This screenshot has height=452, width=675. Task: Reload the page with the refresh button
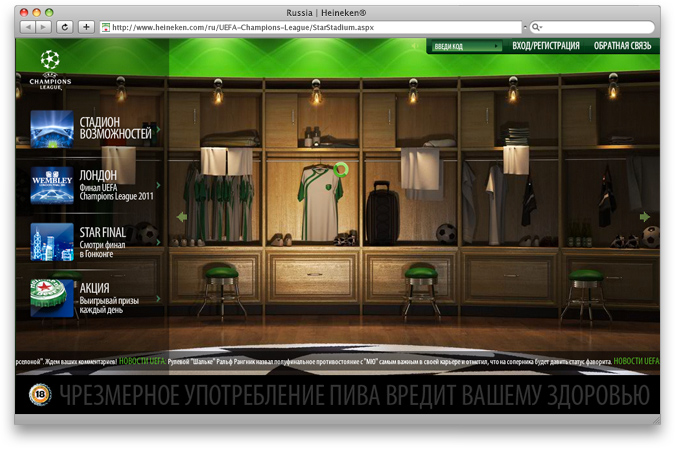[65, 27]
